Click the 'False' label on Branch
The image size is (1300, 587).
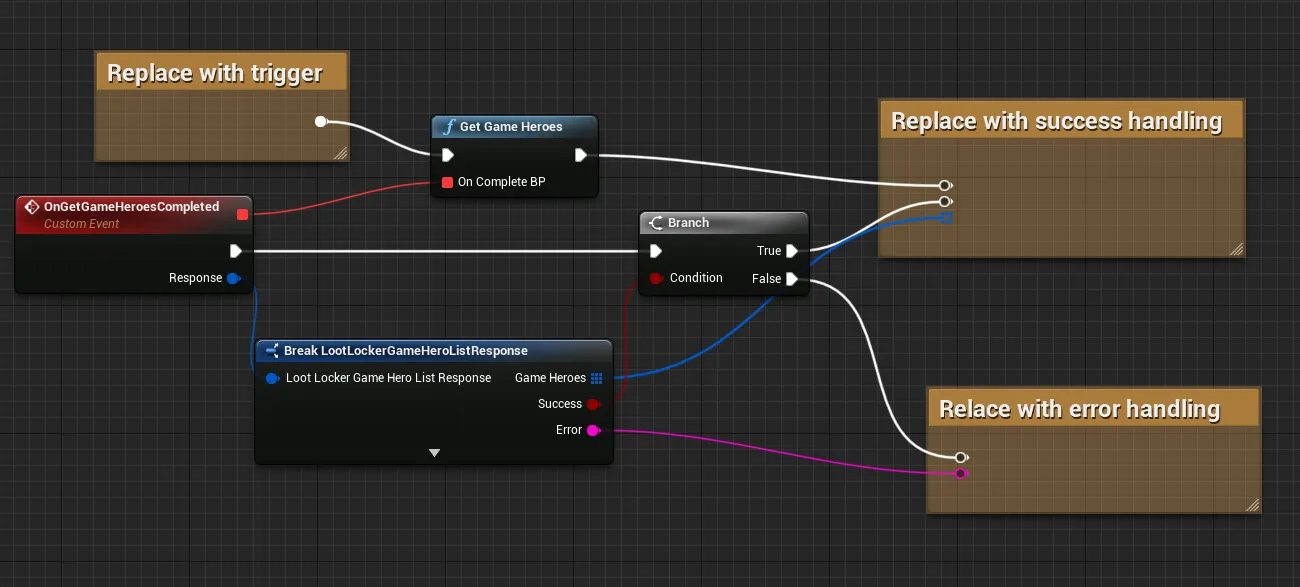(x=766, y=279)
